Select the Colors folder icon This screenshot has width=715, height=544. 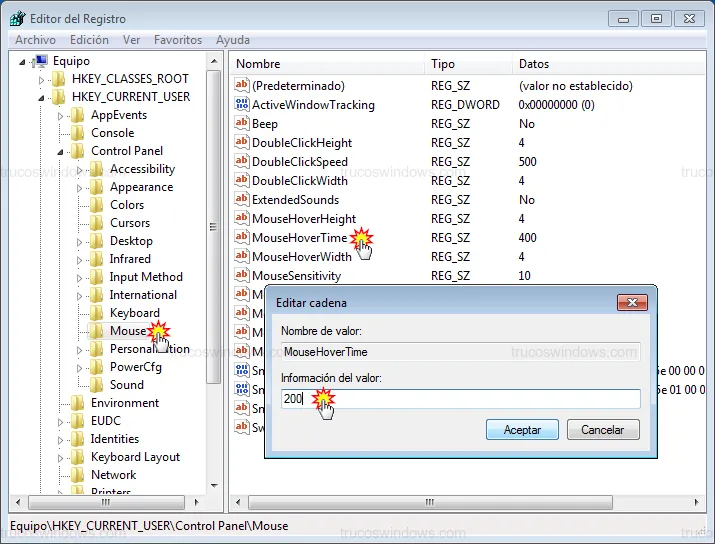point(96,205)
